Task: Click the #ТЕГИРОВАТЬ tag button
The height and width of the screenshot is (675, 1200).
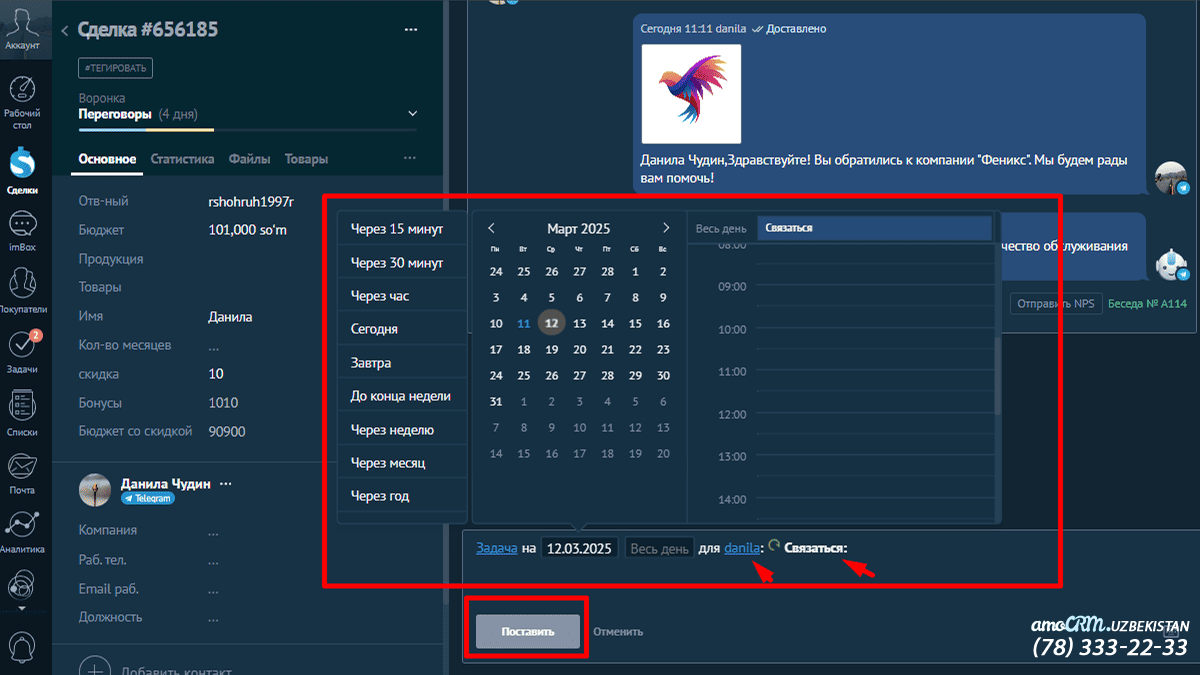Action: [x=116, y=68]
